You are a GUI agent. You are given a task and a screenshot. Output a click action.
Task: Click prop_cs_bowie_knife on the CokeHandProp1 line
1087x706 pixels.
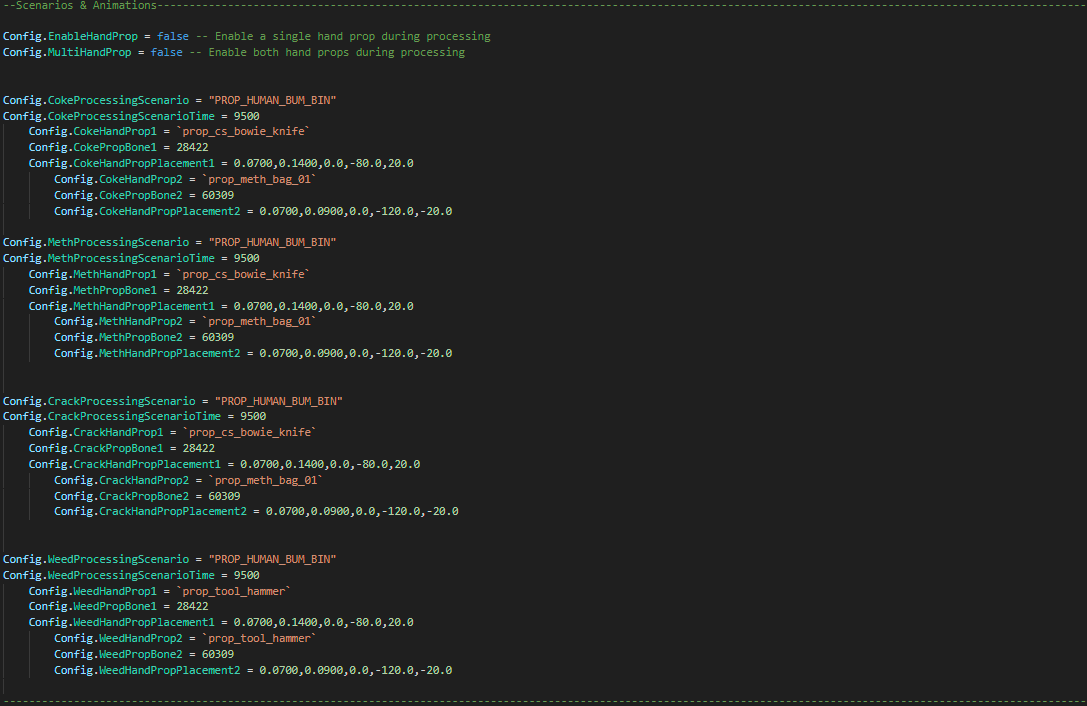click(243, 132)
